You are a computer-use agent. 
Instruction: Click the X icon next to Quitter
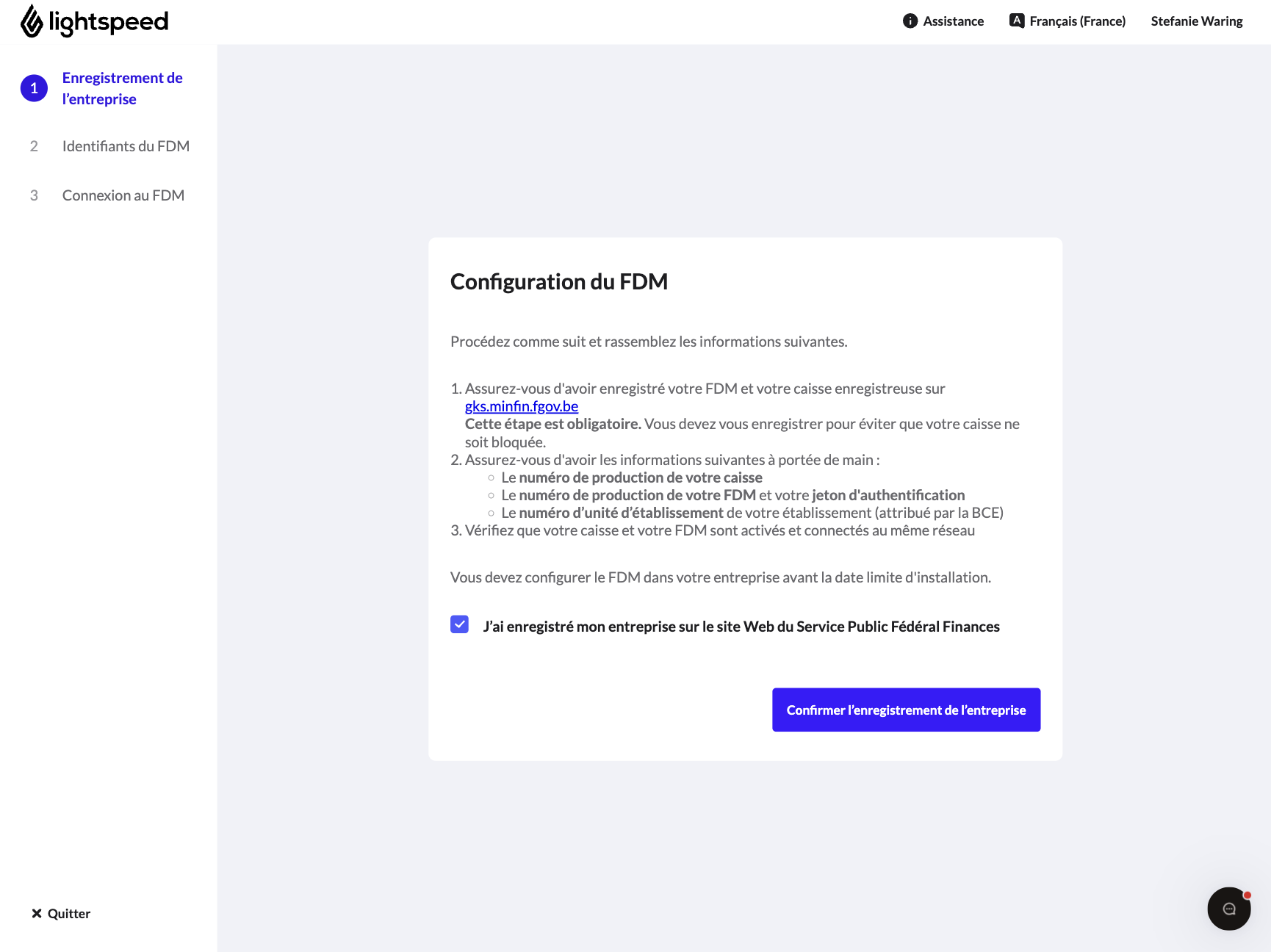tap(37, 914)
